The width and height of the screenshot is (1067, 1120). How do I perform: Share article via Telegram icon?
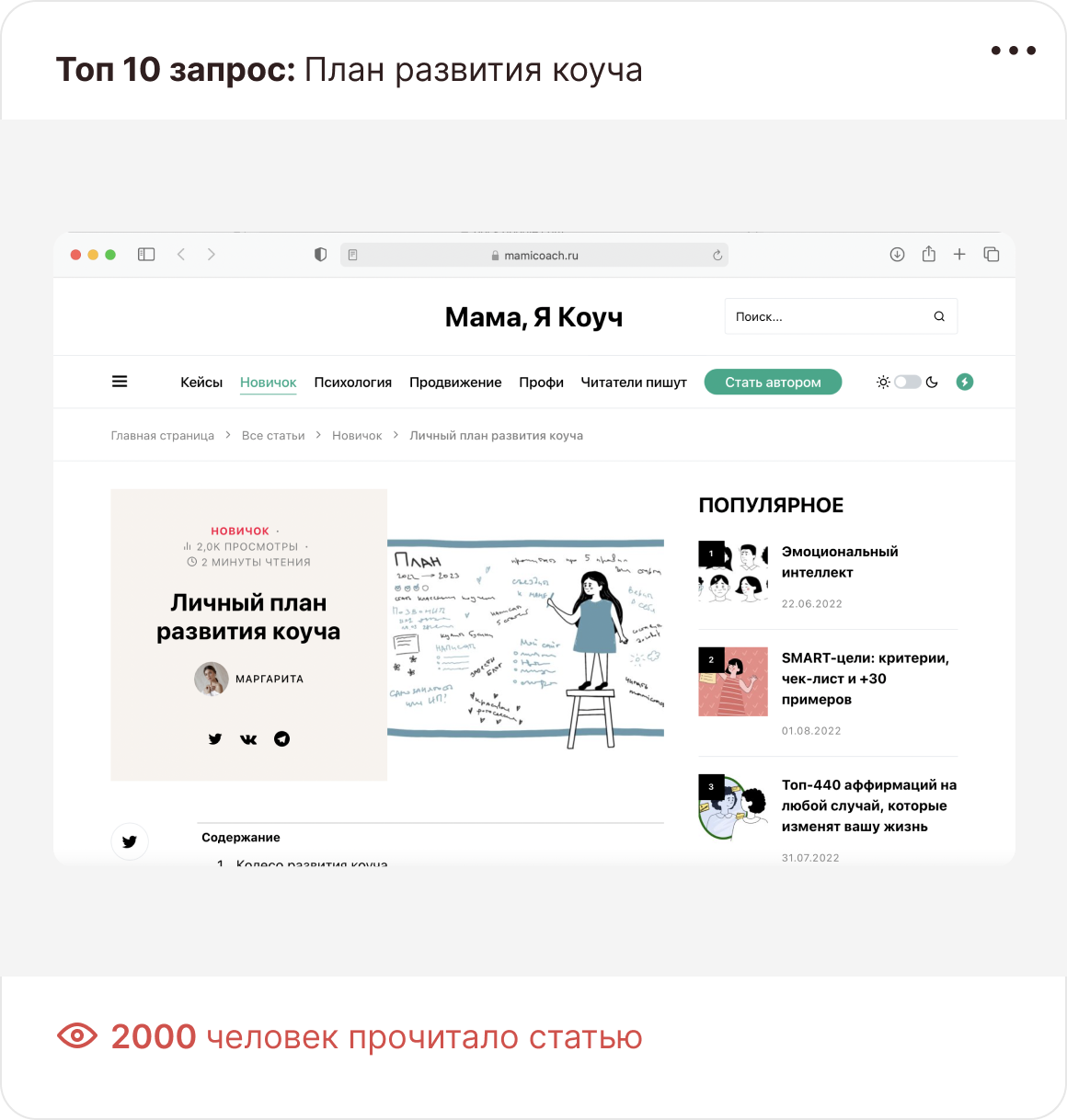[282, 738]
